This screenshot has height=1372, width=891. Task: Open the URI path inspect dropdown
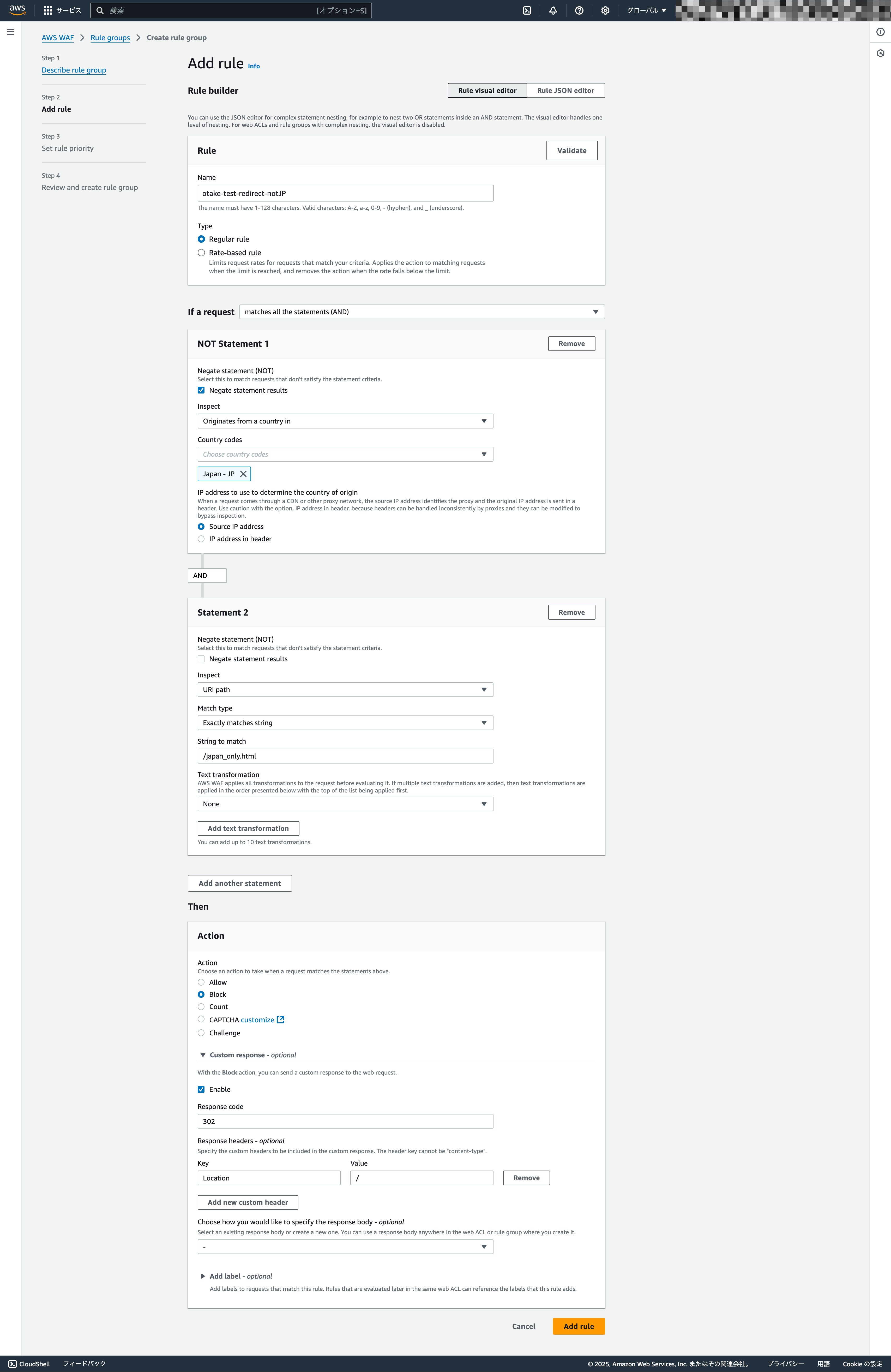345,689
